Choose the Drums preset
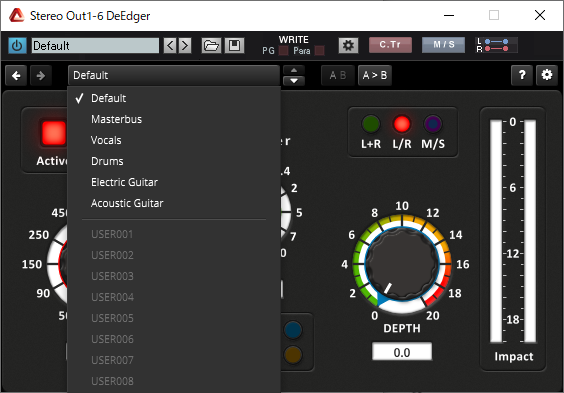The width and height of the screenshot is (564, 393). (x=174, y=161)
